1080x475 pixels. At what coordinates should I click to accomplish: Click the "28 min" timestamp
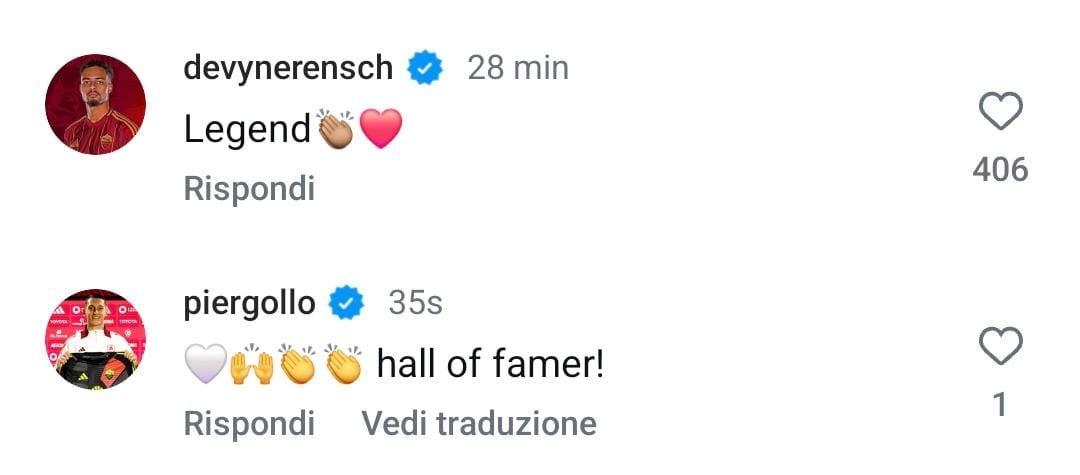pyautogui.click(x=518, y=68)
